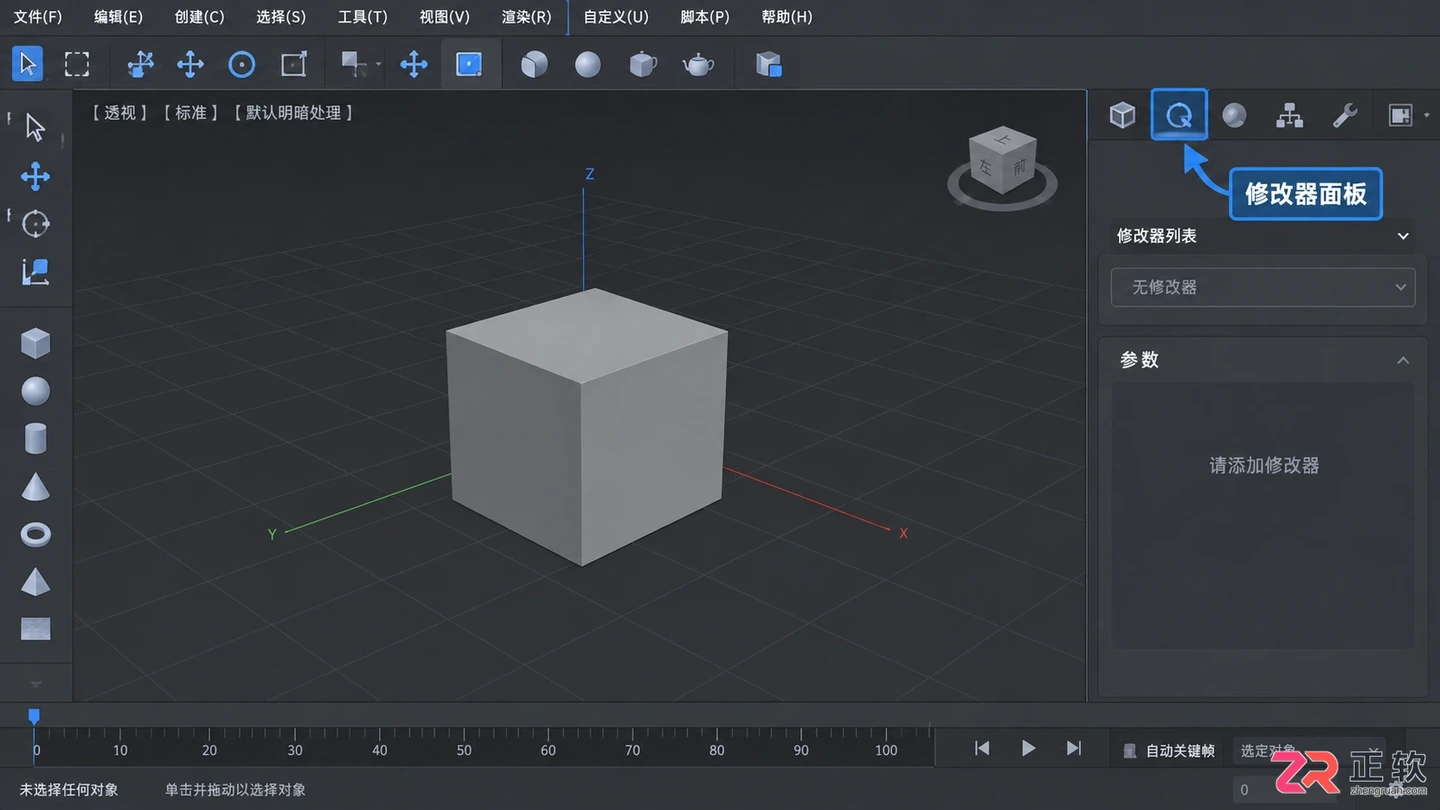Click the blue timeline slider marker at frame 0
The image size is (1440, 810).
34,716
